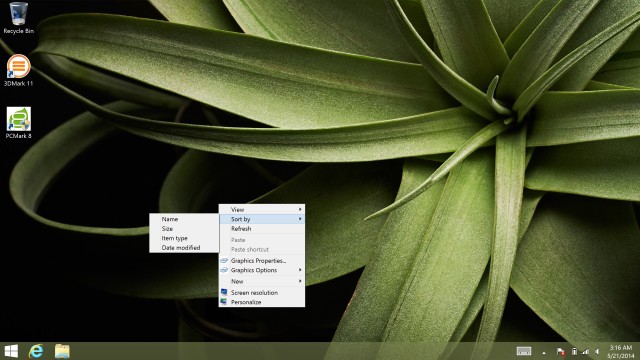Check the battery status tray icon

(x=574, y=351)
